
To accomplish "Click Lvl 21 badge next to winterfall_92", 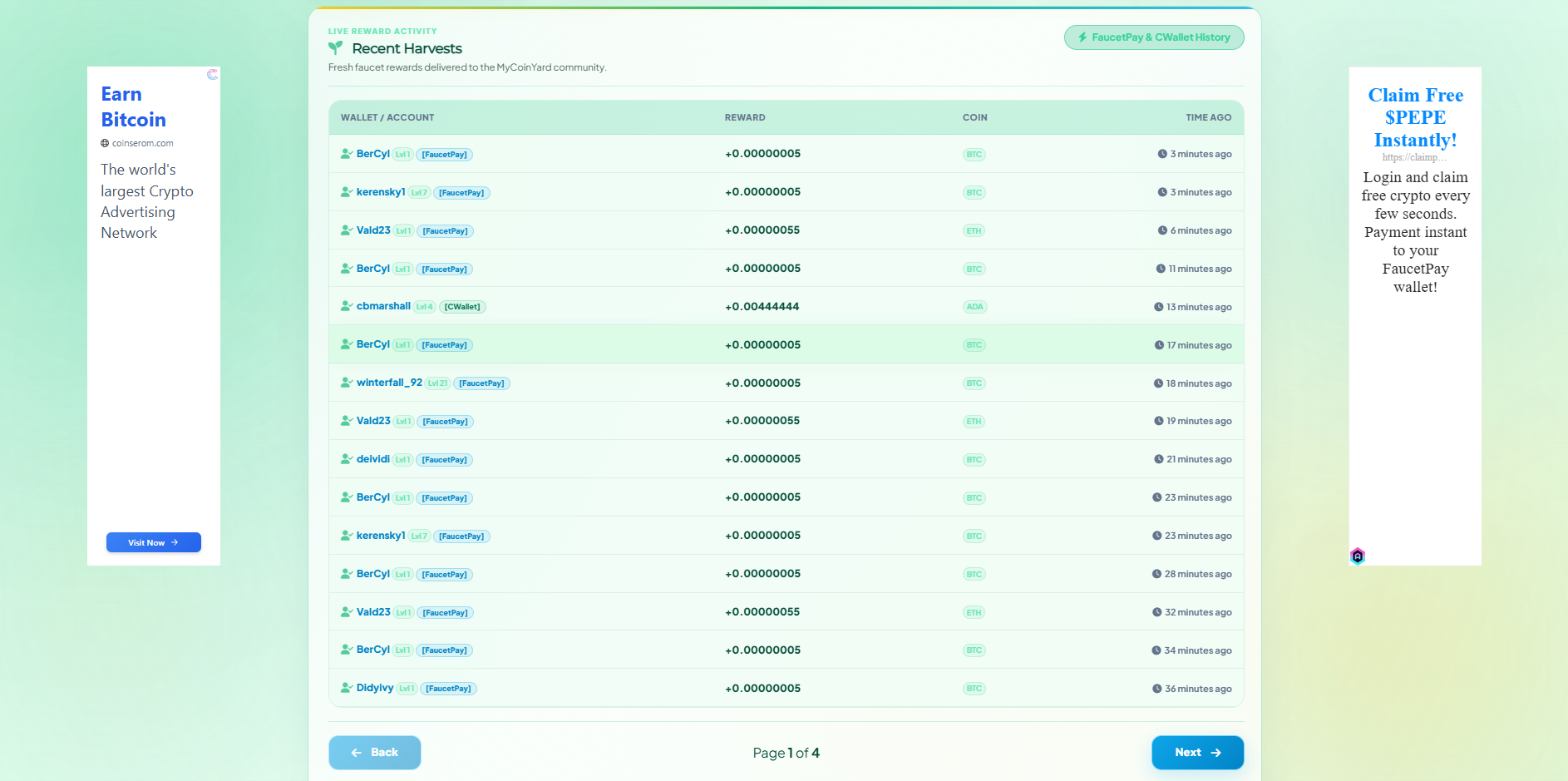I will [x=438, y=383].
